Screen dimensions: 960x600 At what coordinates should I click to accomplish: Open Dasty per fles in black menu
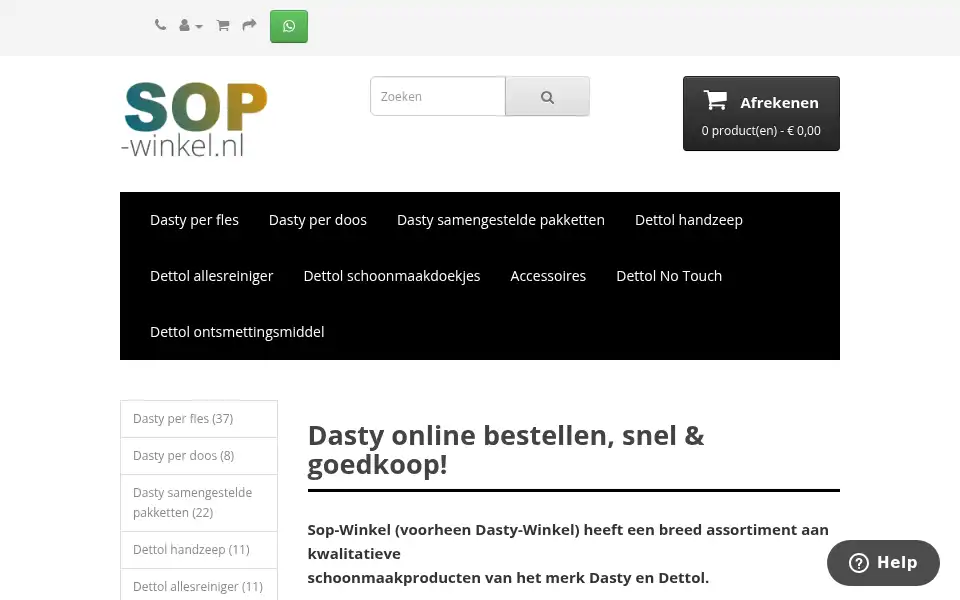[x=194, y=220]
